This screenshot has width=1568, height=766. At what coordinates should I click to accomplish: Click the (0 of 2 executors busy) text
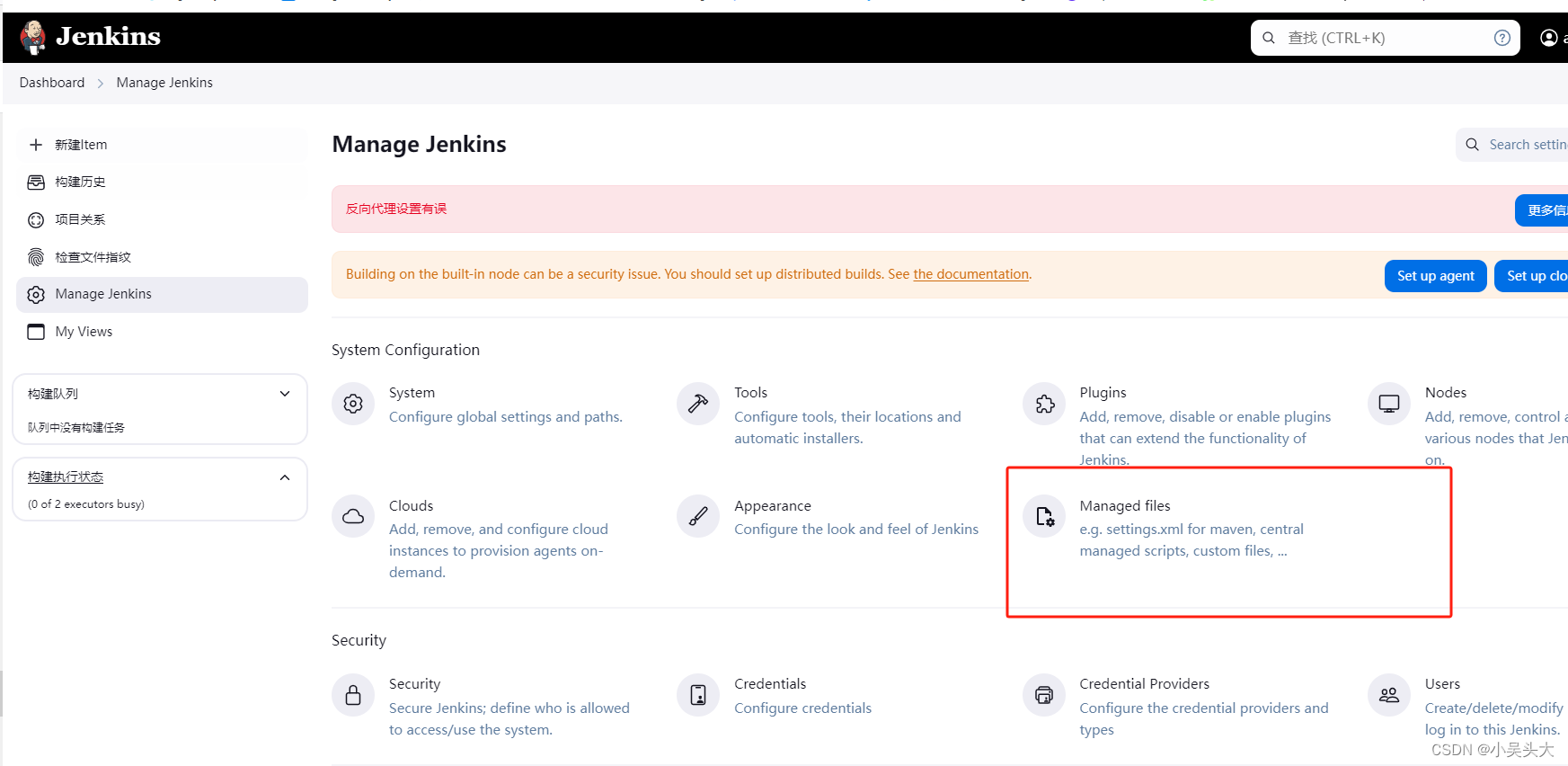click(x=86, y=504)
